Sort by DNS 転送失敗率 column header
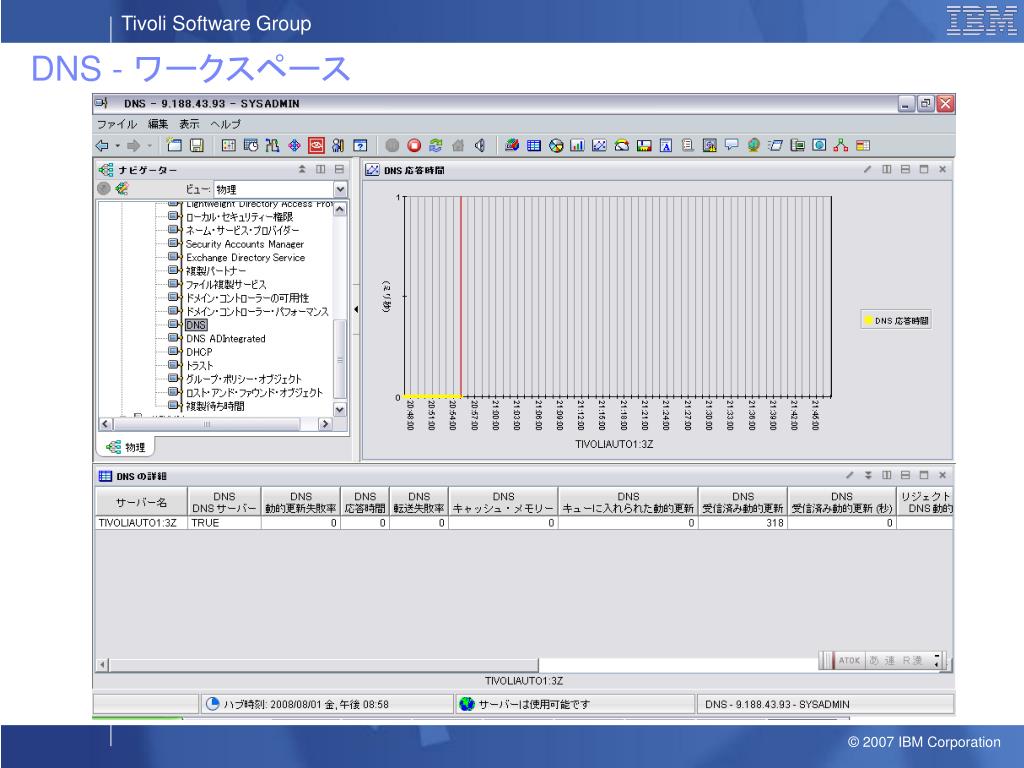The width and height of the screenshot is (1024, 768). coord(419,502)
